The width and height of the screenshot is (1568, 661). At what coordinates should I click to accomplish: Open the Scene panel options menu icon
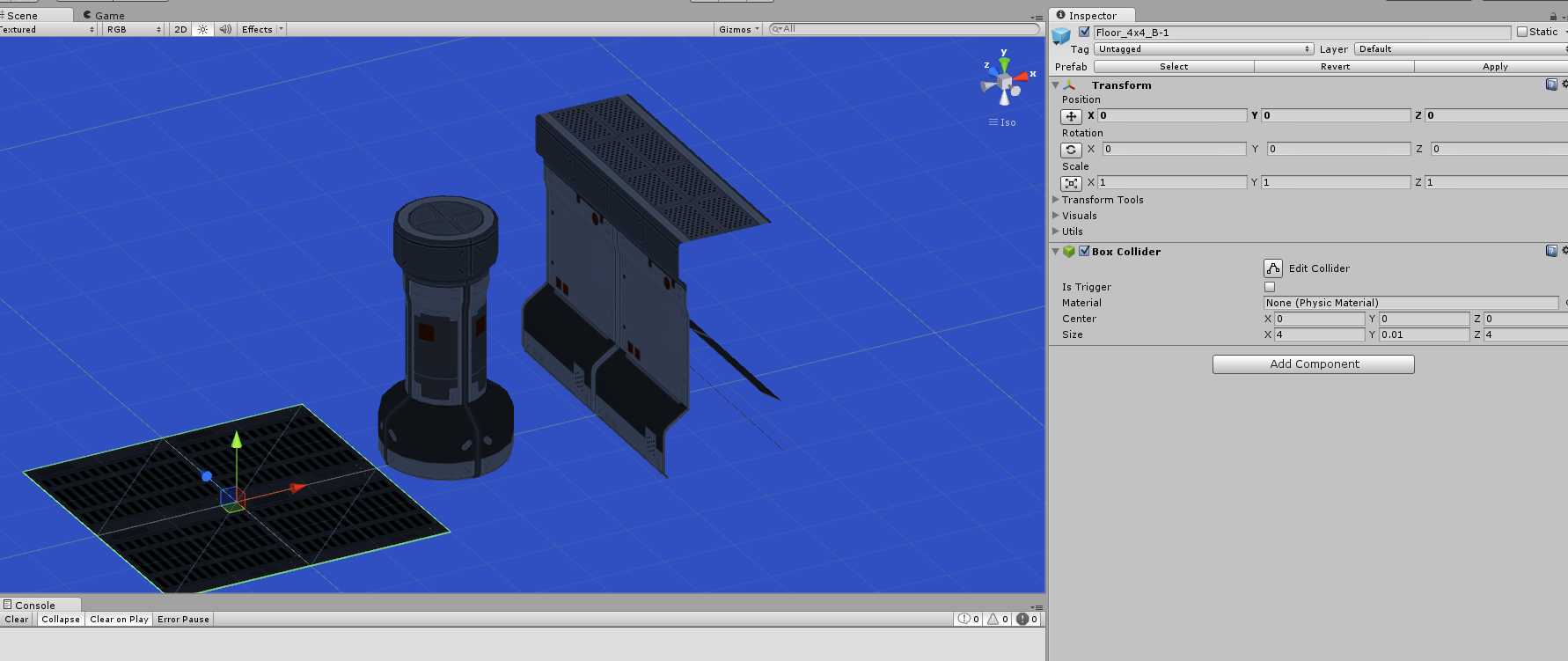click(x=1037, y=17)
